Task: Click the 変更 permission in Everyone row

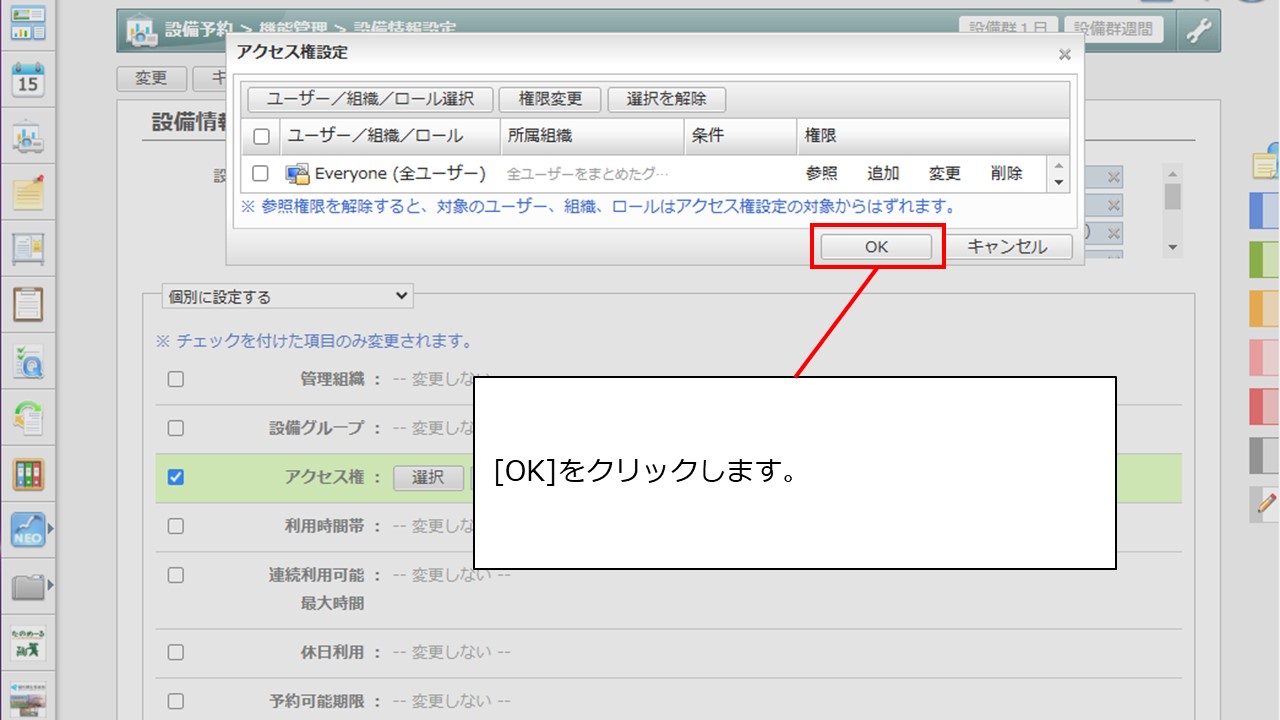Action: click(x=945, y=174)
